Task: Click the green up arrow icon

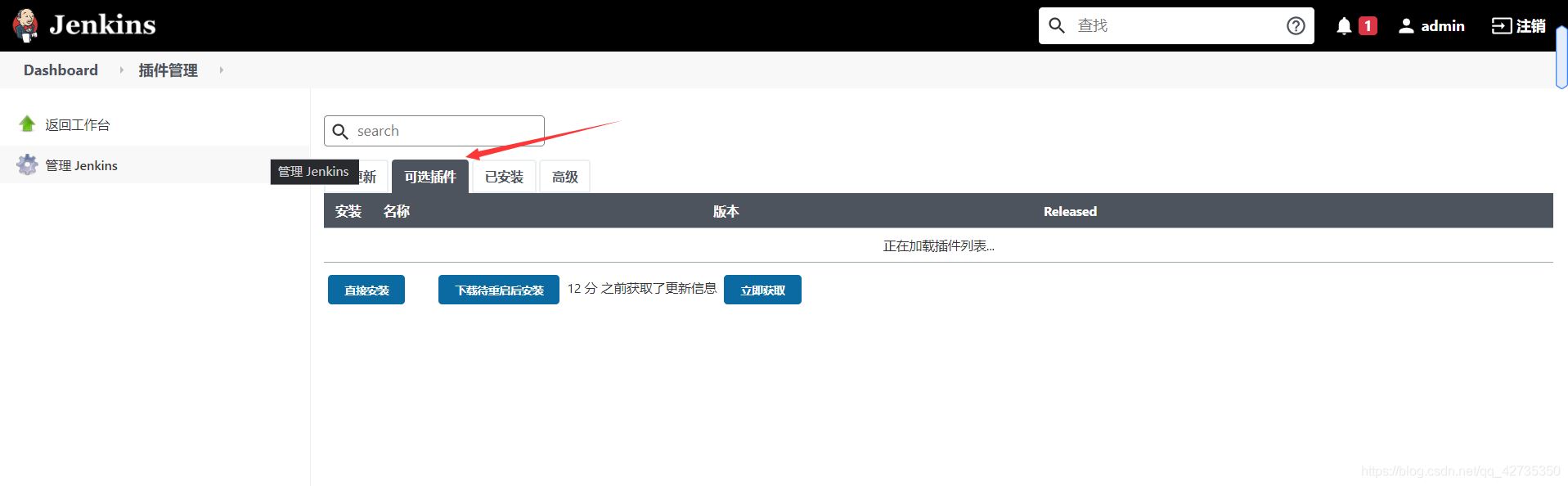Action: coord(27,124)
